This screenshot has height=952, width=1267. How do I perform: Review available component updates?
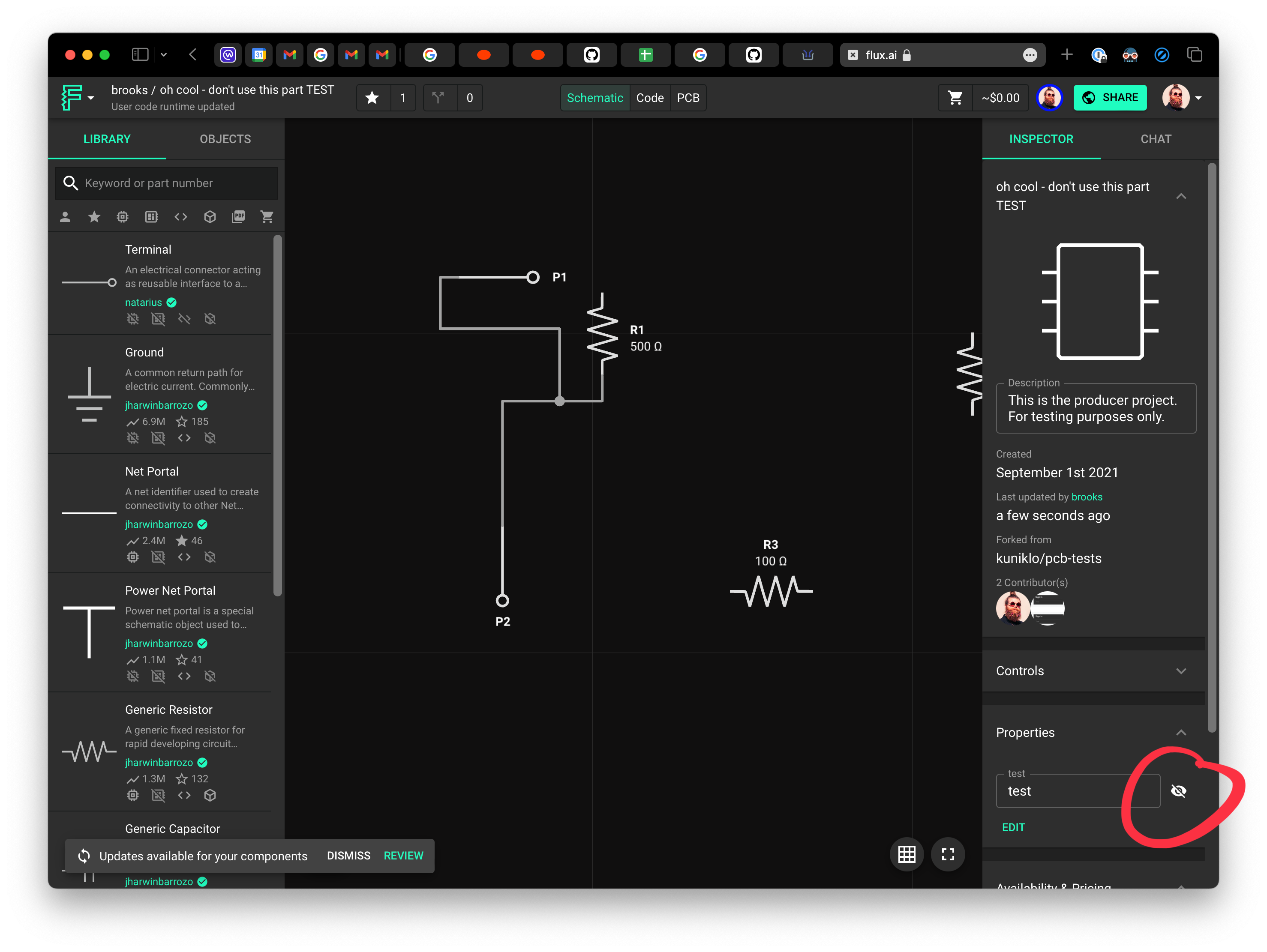(x=403, y=855)
